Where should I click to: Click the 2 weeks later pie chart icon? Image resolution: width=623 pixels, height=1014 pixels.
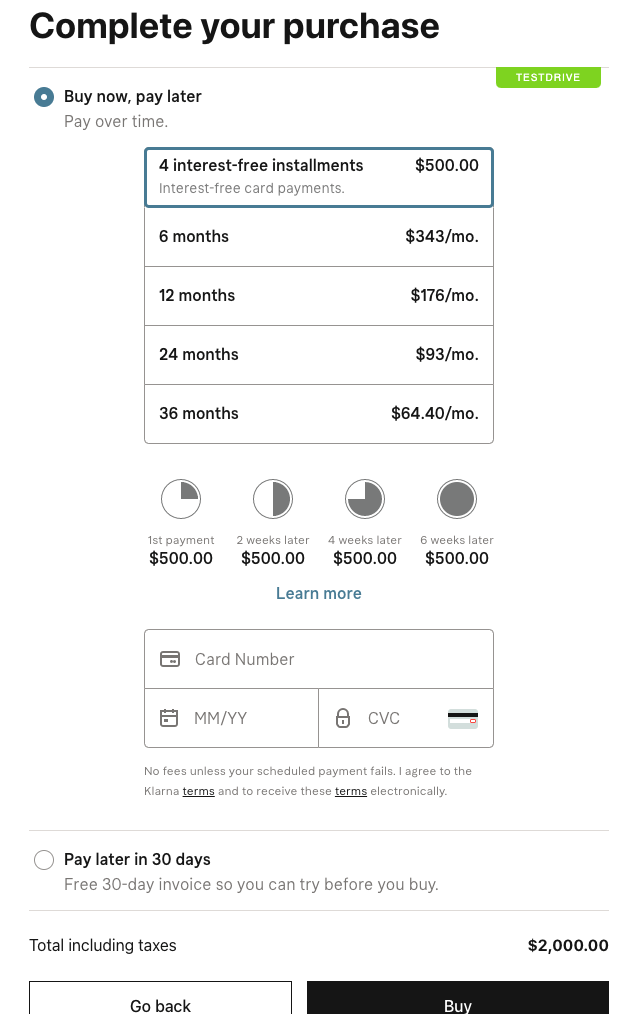273,498
